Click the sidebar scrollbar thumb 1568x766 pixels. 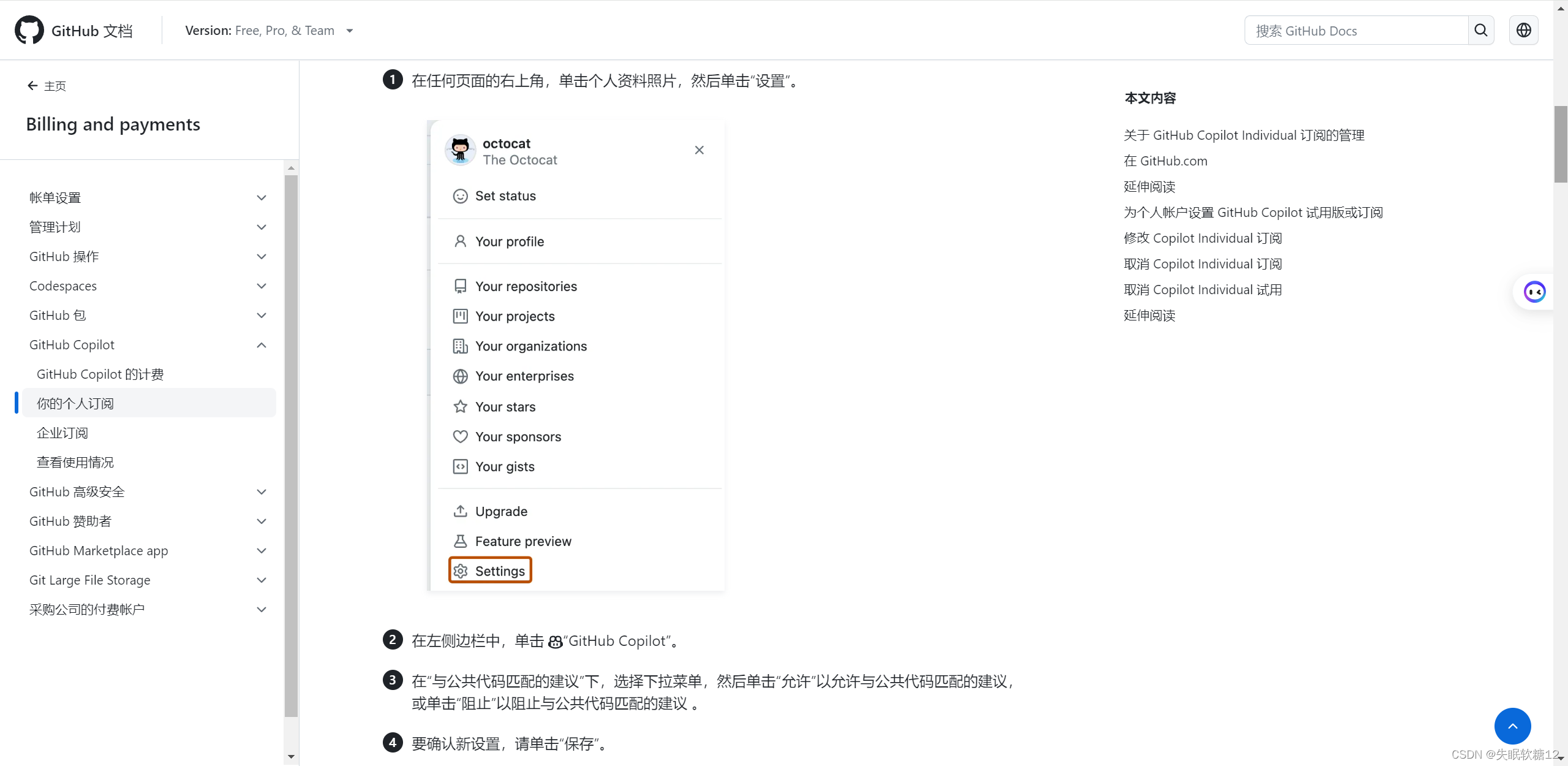click(291, 446)
